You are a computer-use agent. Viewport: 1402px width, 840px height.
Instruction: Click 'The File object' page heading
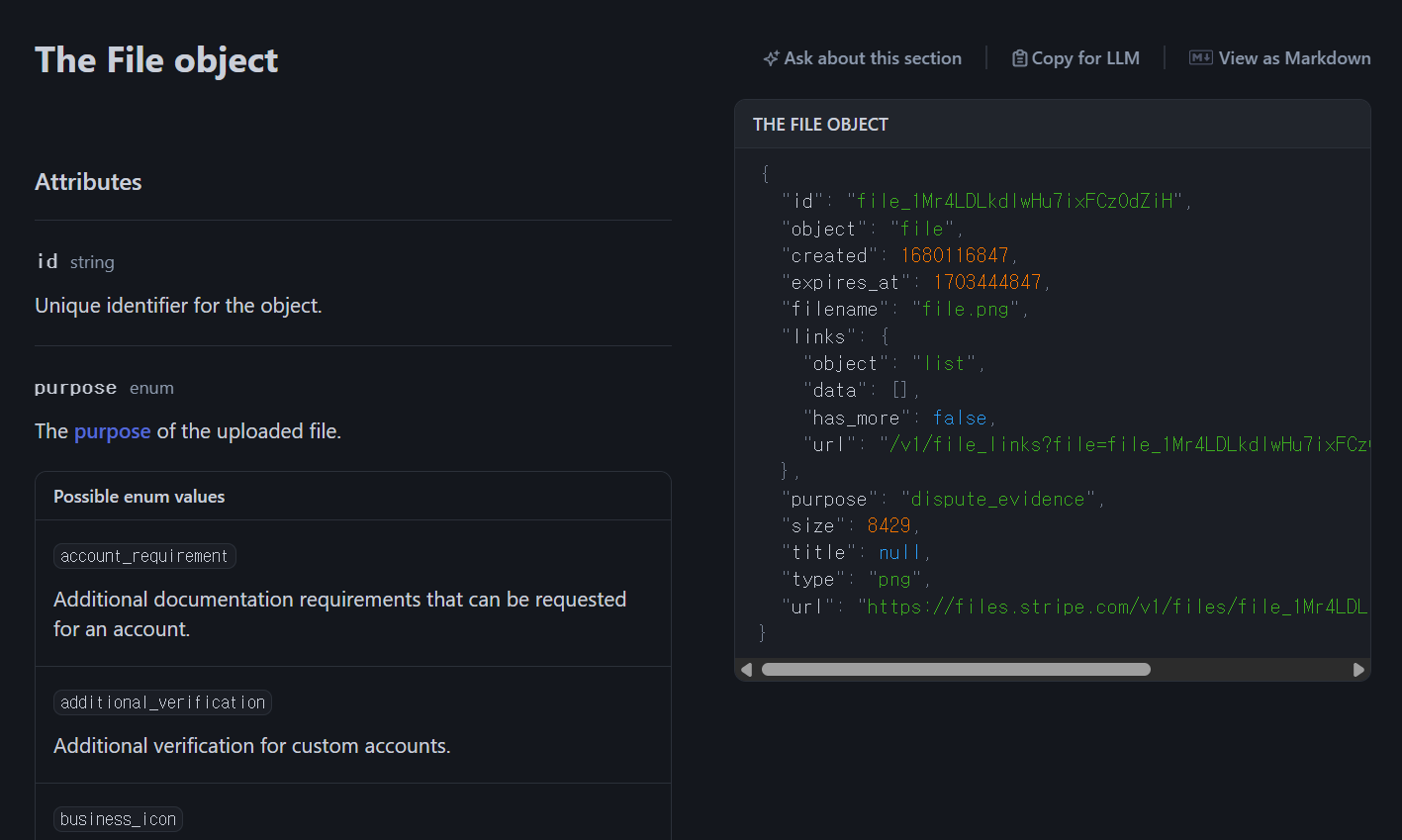[x=156, y=60]
